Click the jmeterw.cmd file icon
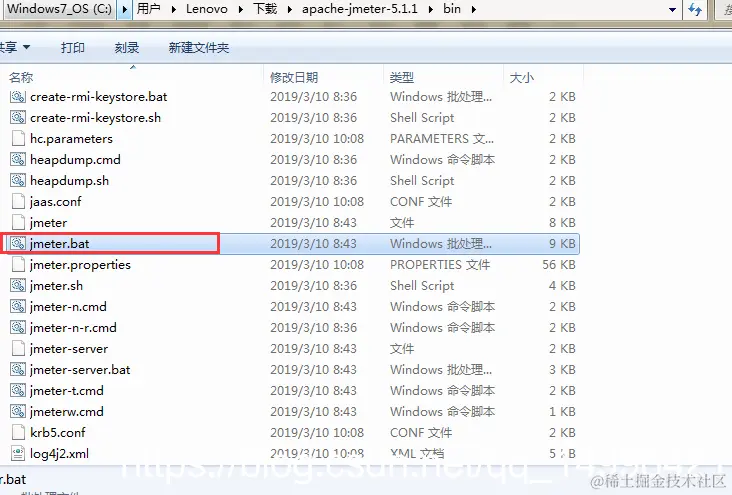Image resolution: width=732 pixels, height=495 pixels. coord(18,412)
